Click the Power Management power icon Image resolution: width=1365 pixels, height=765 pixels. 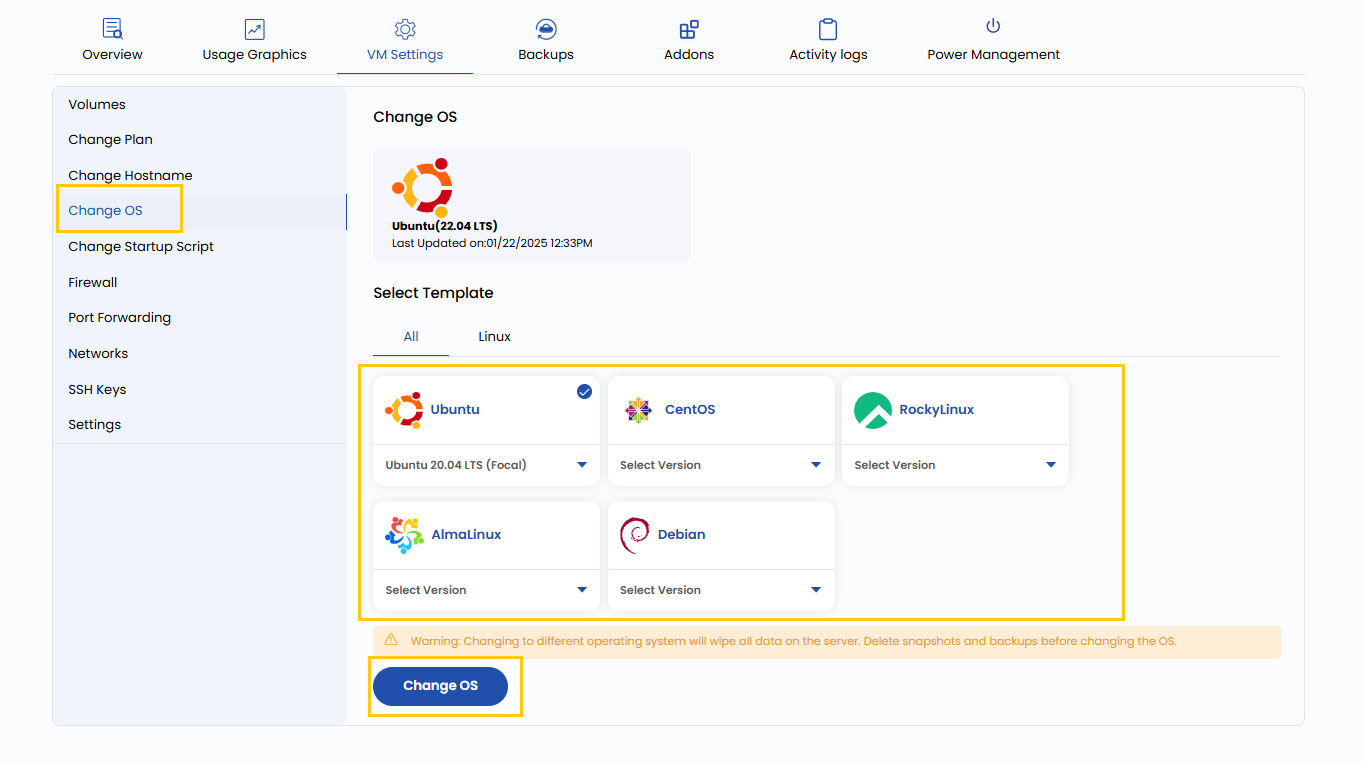click(x=993, y=26)
